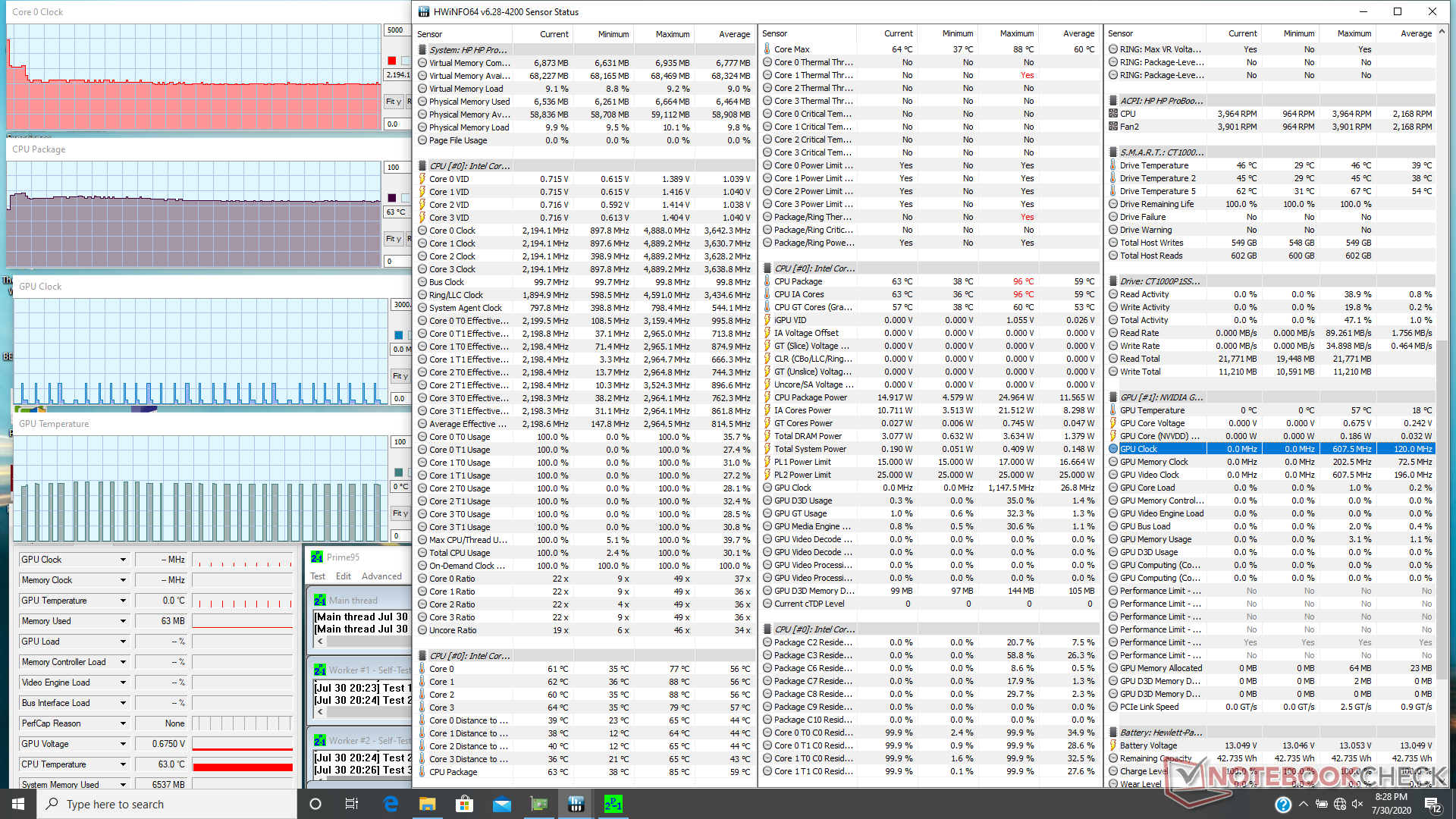Click the Prime95 window title icon
1456x819 pixels.
pos(317,557)
